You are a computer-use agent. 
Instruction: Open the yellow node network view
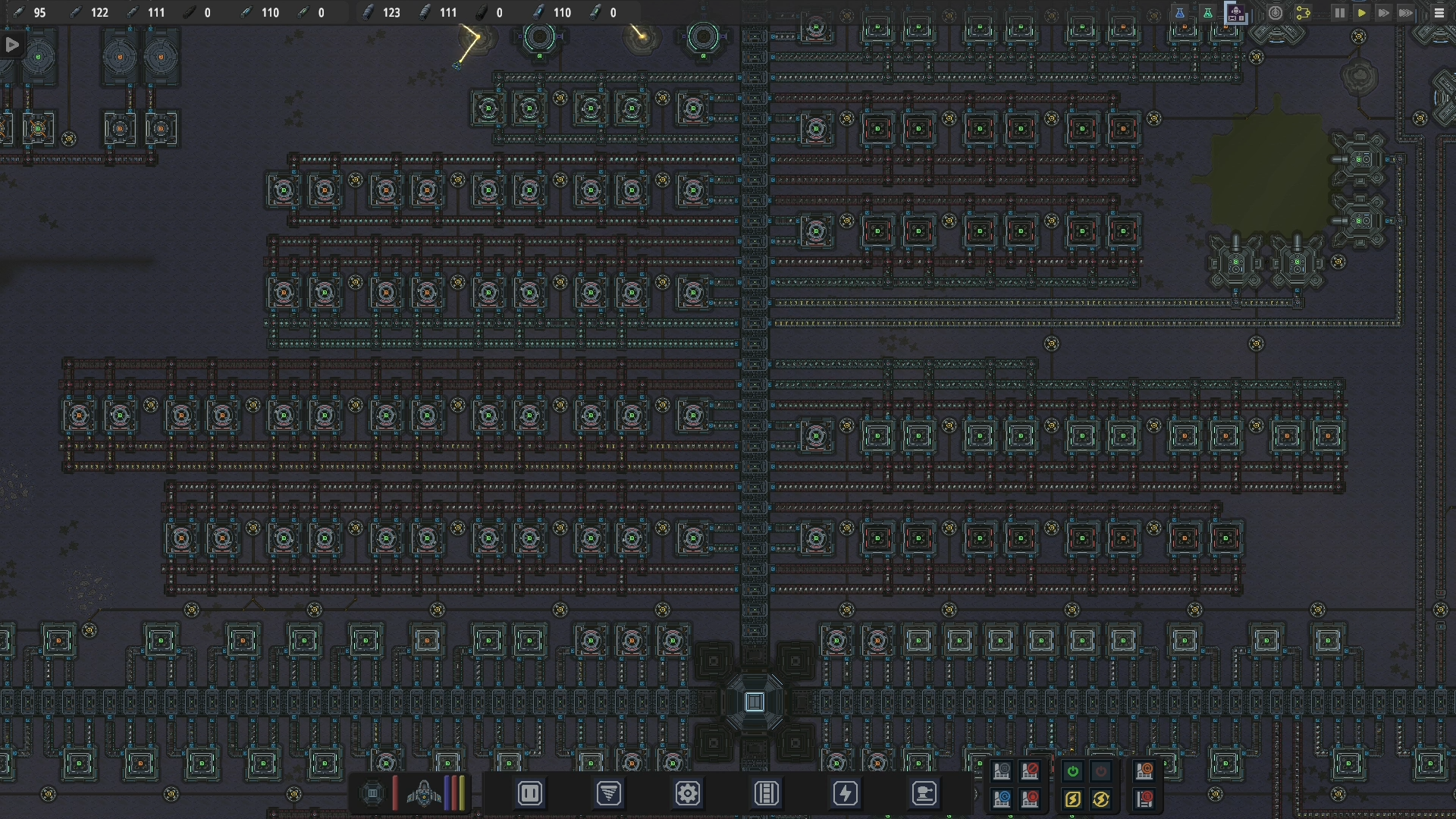pyautogui.click(x=1303, y=13)
